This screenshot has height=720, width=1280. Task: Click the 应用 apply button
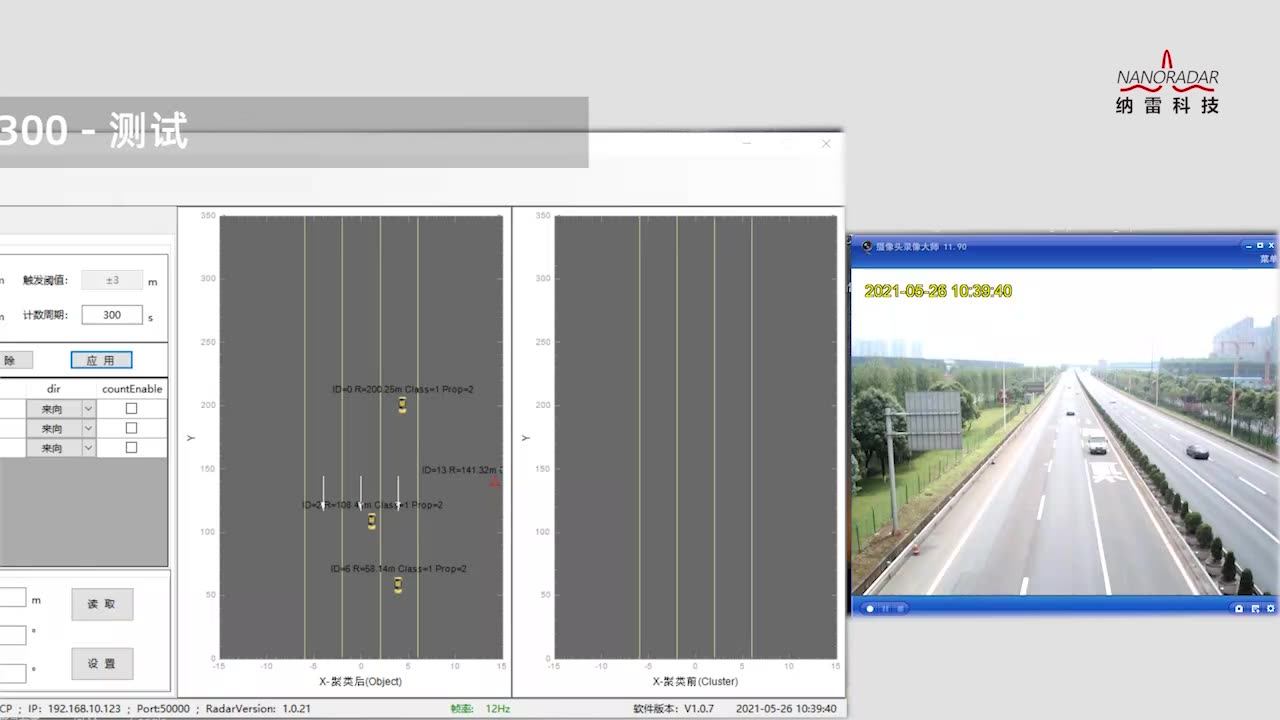tap(101, 360)
